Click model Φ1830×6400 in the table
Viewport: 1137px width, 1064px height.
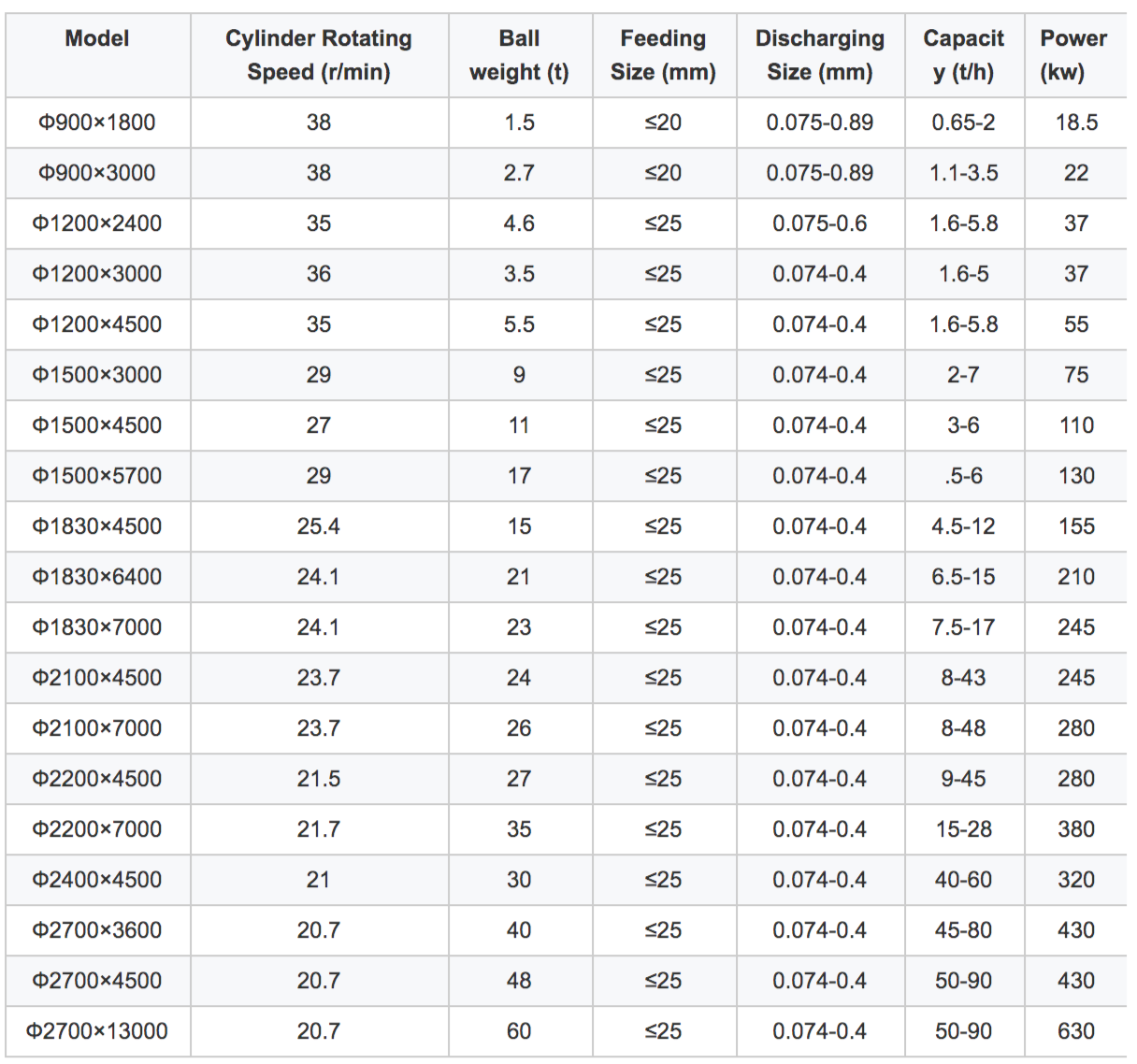[97, 577]
